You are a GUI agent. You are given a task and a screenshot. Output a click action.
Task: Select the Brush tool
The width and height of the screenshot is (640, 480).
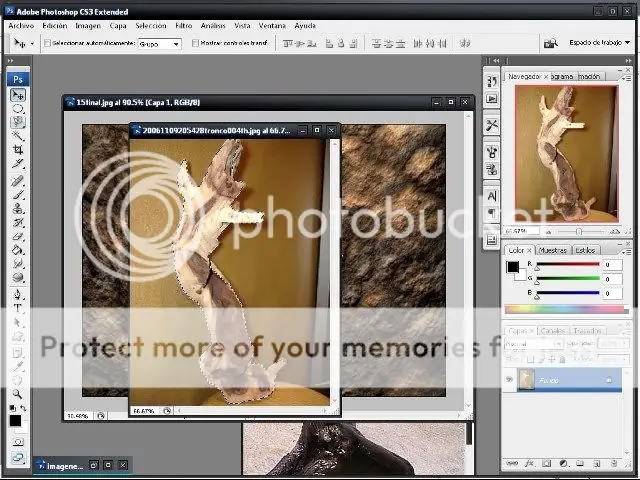(x=18, y=195)
